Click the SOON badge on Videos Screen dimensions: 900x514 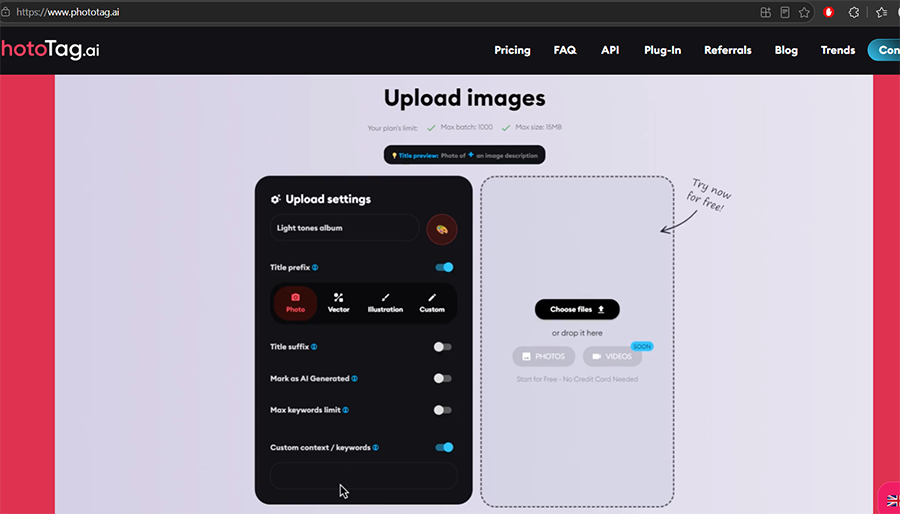(642, 346)
